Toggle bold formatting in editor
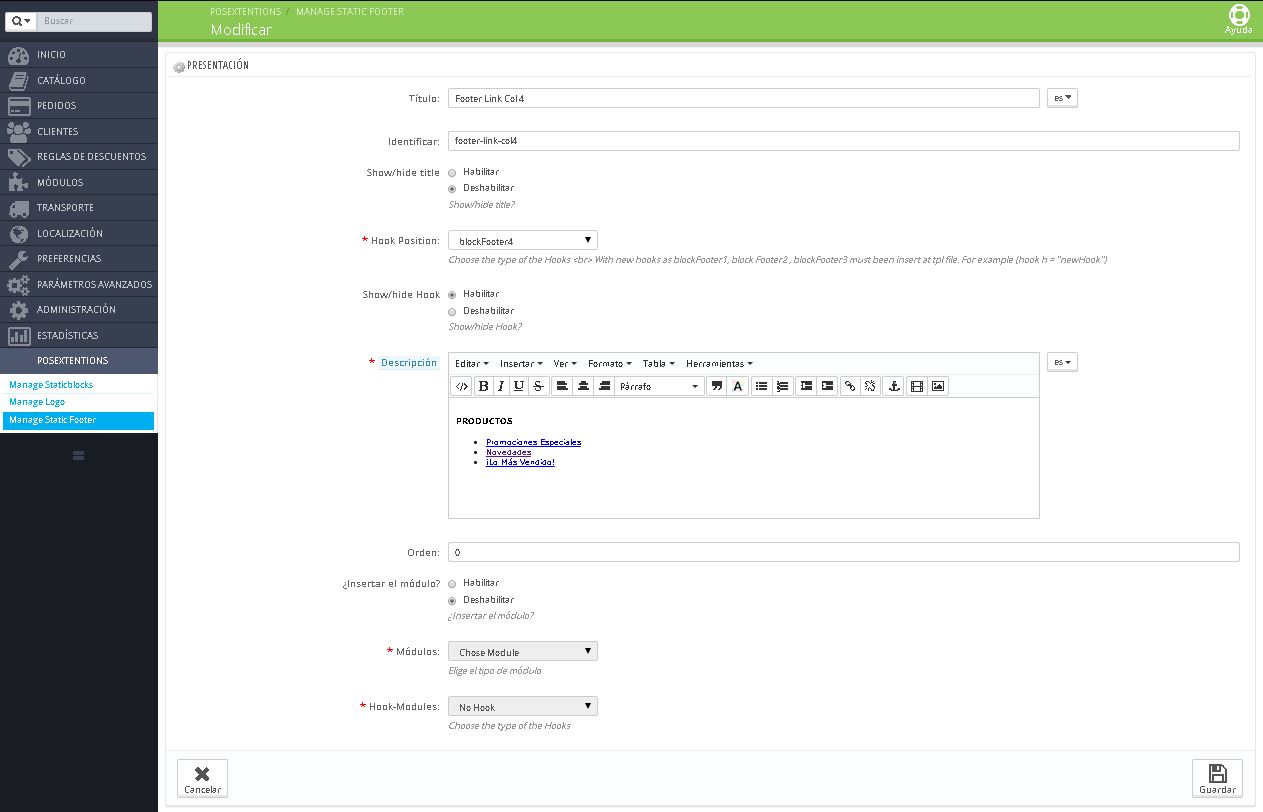The height and width of the screenshot is (812, 1263). [x=483, y=386]
